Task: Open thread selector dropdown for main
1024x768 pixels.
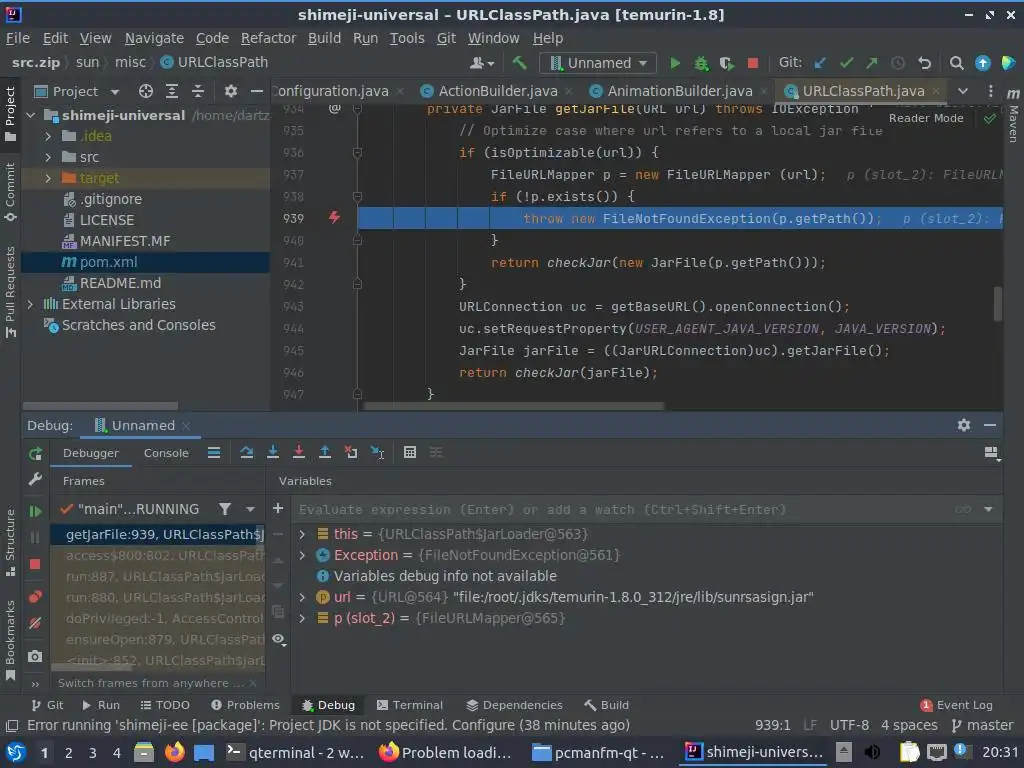Action: click(x=250, y=509)
